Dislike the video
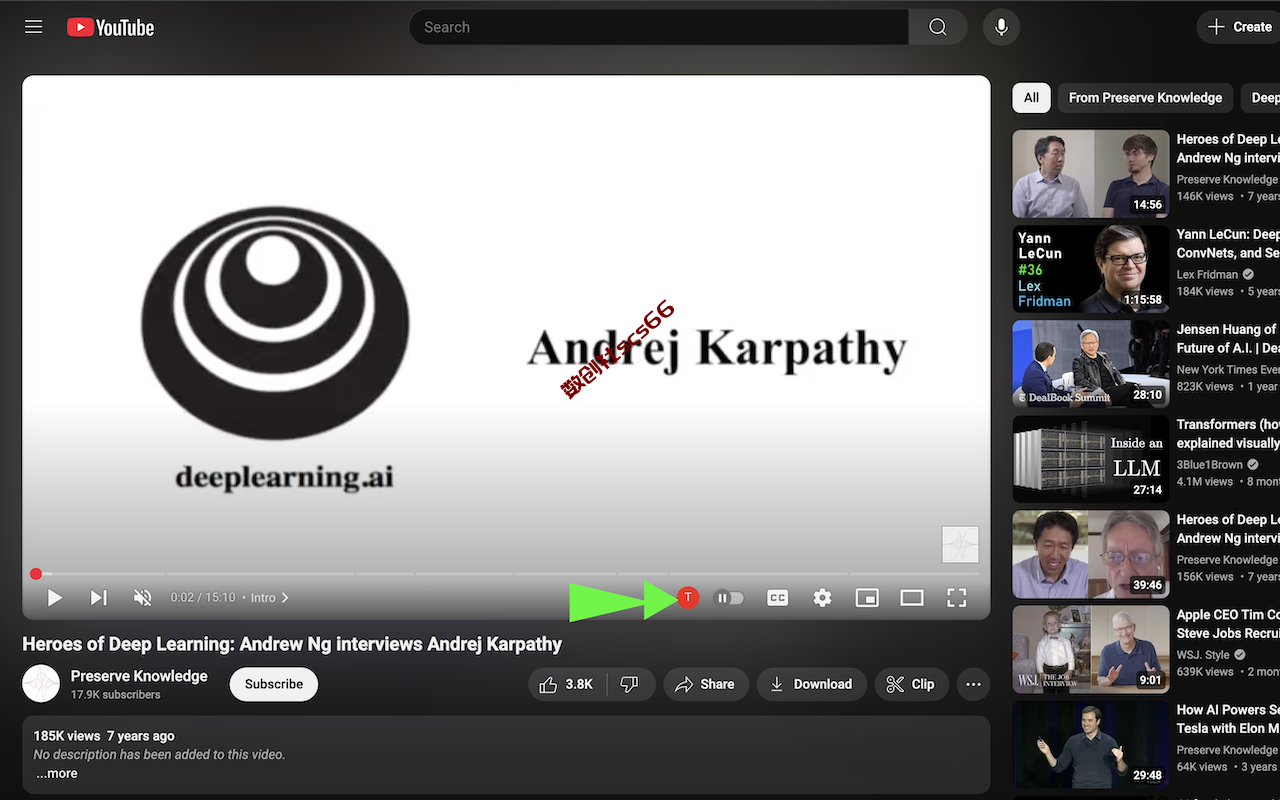The height and width of the screenshot is (800, 1280). click(631, 684)
